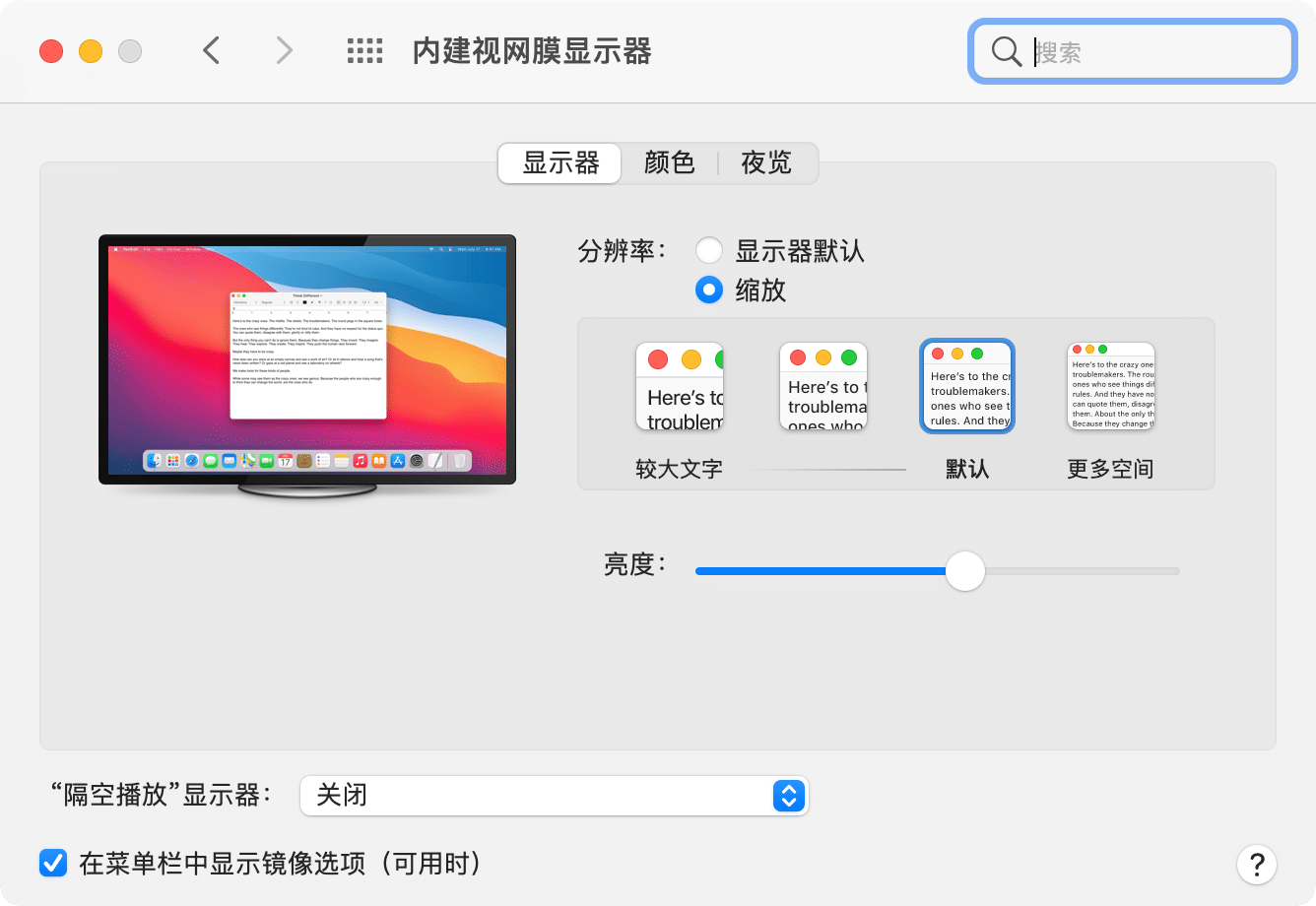Image resolution: width=1316 pixels, height=906 pixels.
Task: Minimize the window with the yellow button
Action: pos(91,51)
